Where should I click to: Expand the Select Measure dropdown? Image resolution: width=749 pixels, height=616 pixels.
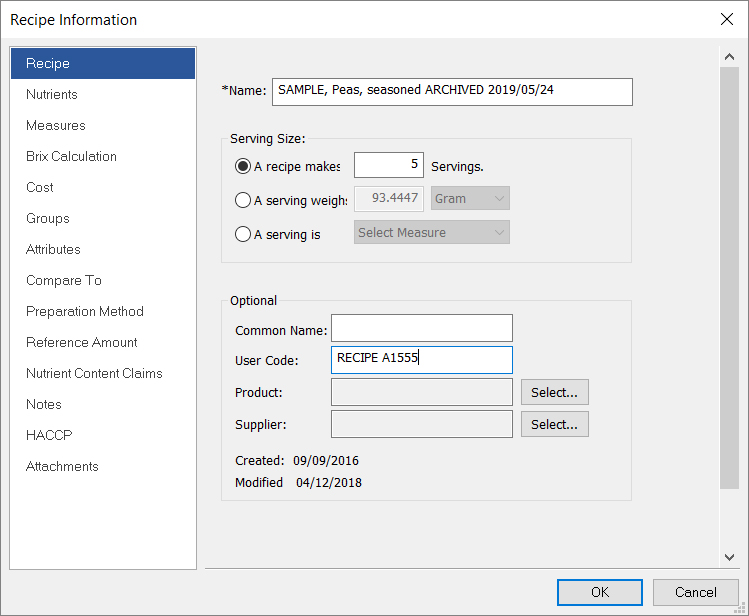pyautogui.click(x=432, y=233)
